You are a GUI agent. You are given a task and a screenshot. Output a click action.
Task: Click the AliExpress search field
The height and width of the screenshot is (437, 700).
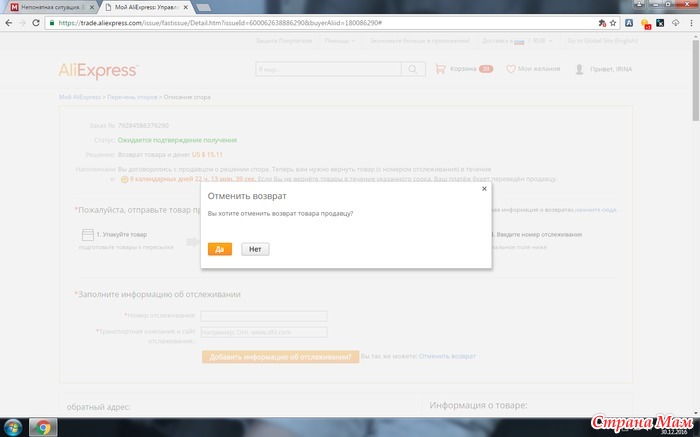point(328,69)
